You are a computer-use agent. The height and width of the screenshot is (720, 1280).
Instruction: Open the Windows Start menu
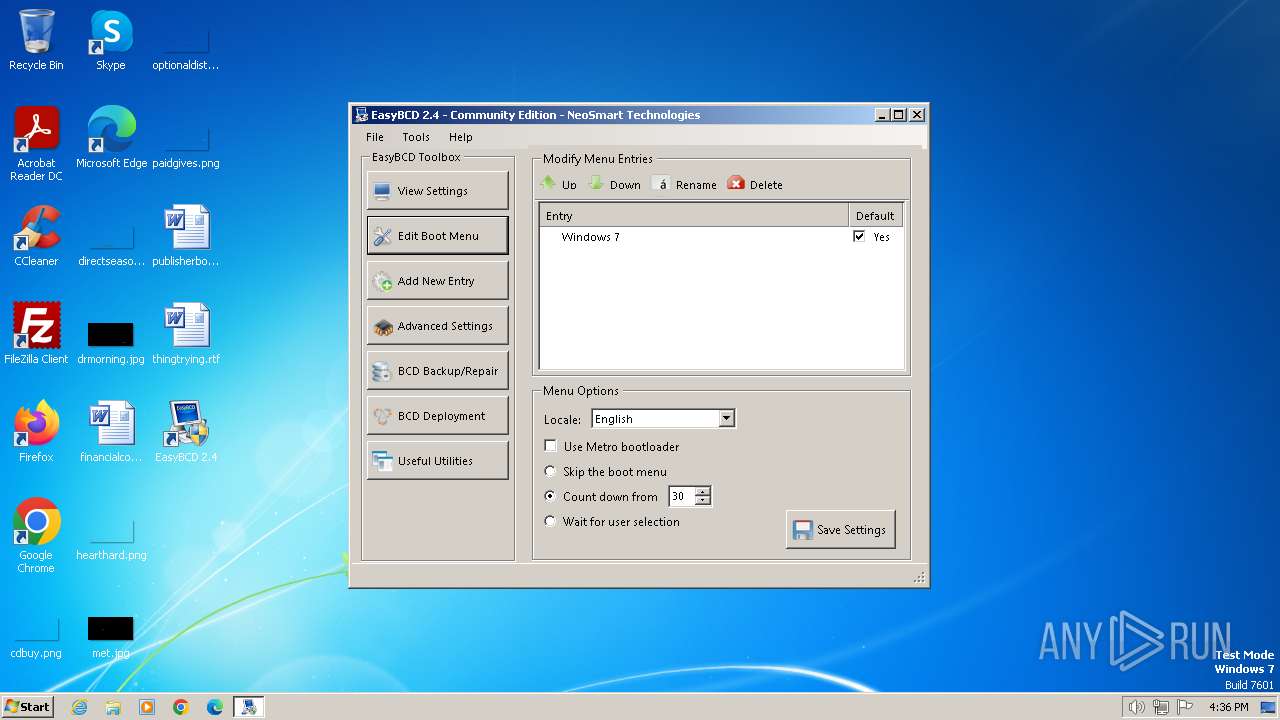pyautogui.click(x=27, y=706)
